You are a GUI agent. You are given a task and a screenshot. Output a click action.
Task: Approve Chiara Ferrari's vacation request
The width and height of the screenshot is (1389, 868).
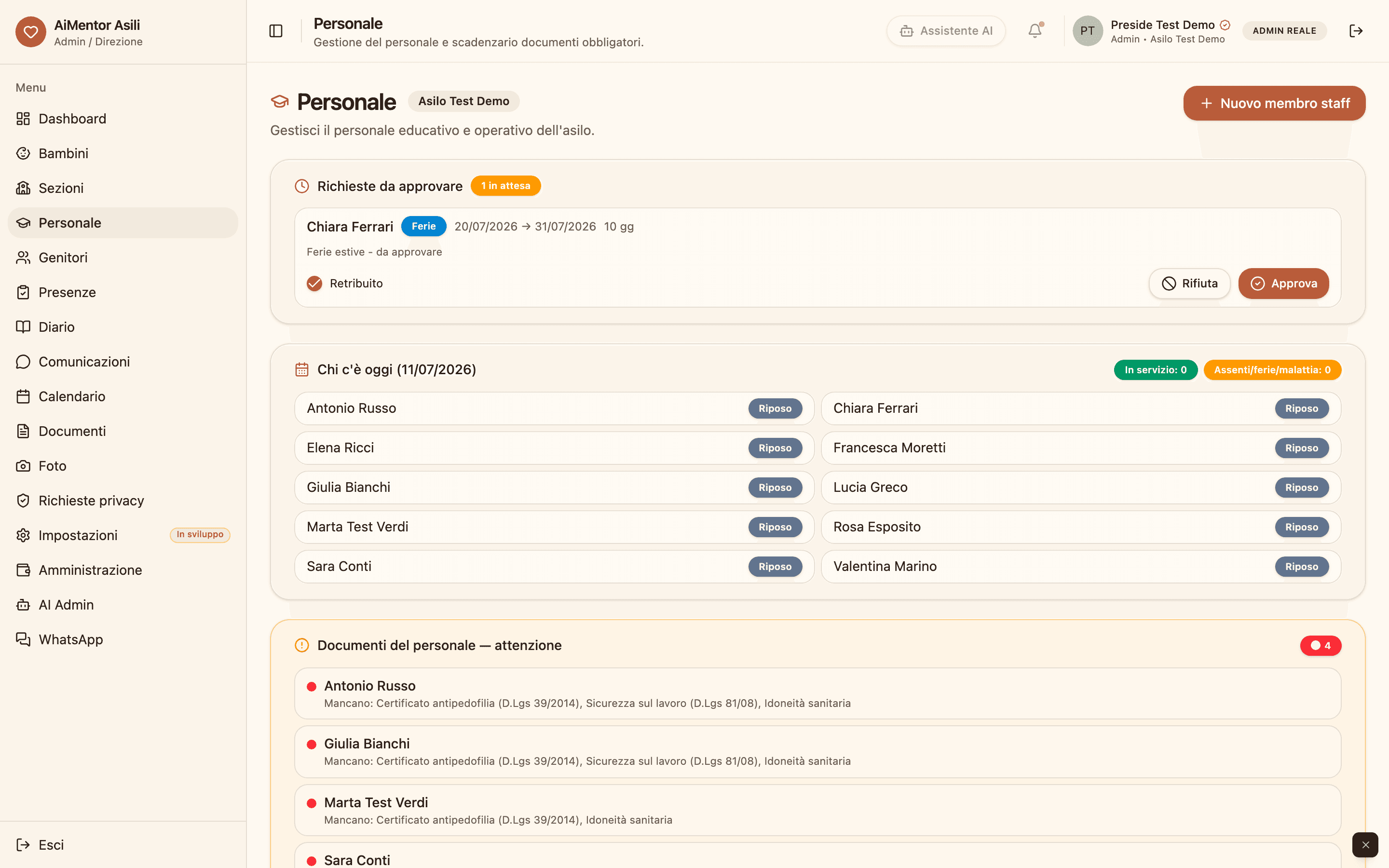point(1283,284)
